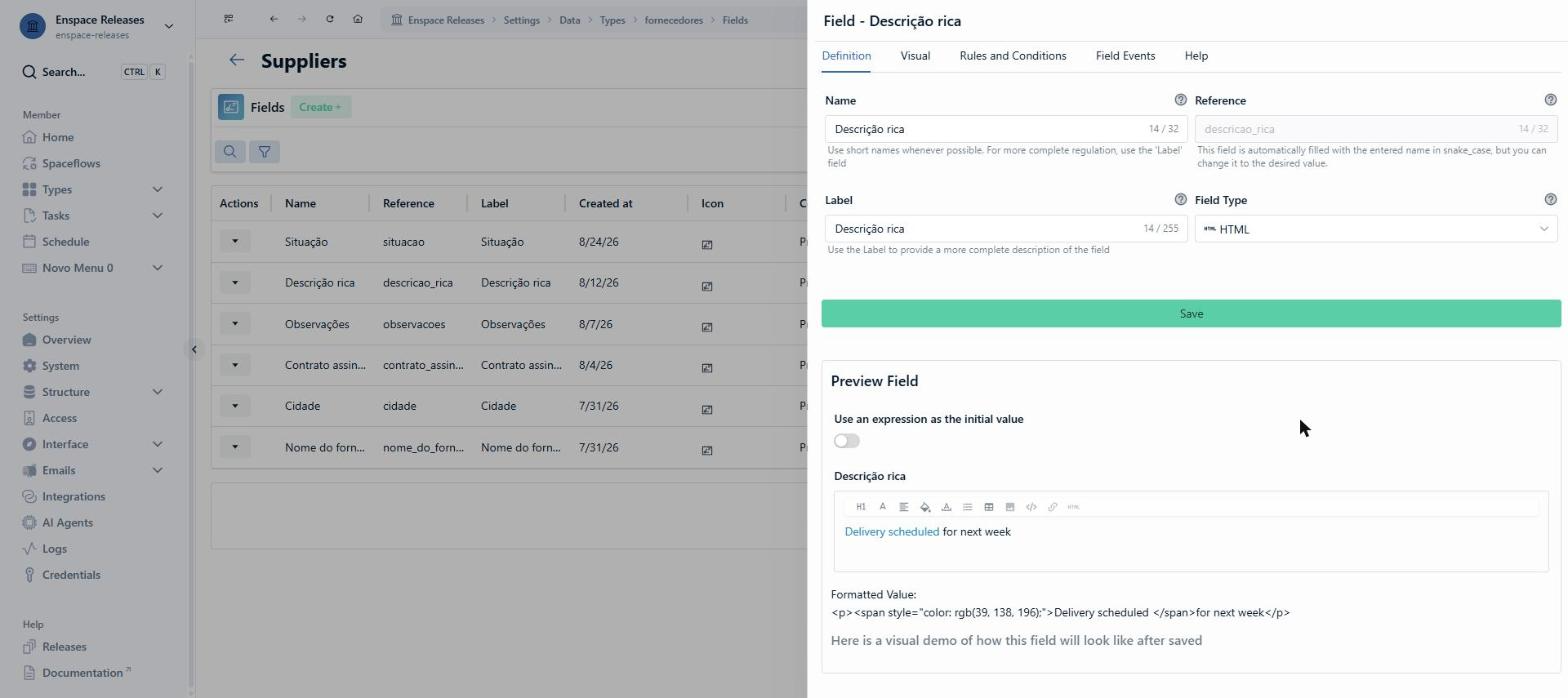The height and width of the screenshot is (698, 1568).
Task: Open Releases in Help section
Action: click(64, 647)
